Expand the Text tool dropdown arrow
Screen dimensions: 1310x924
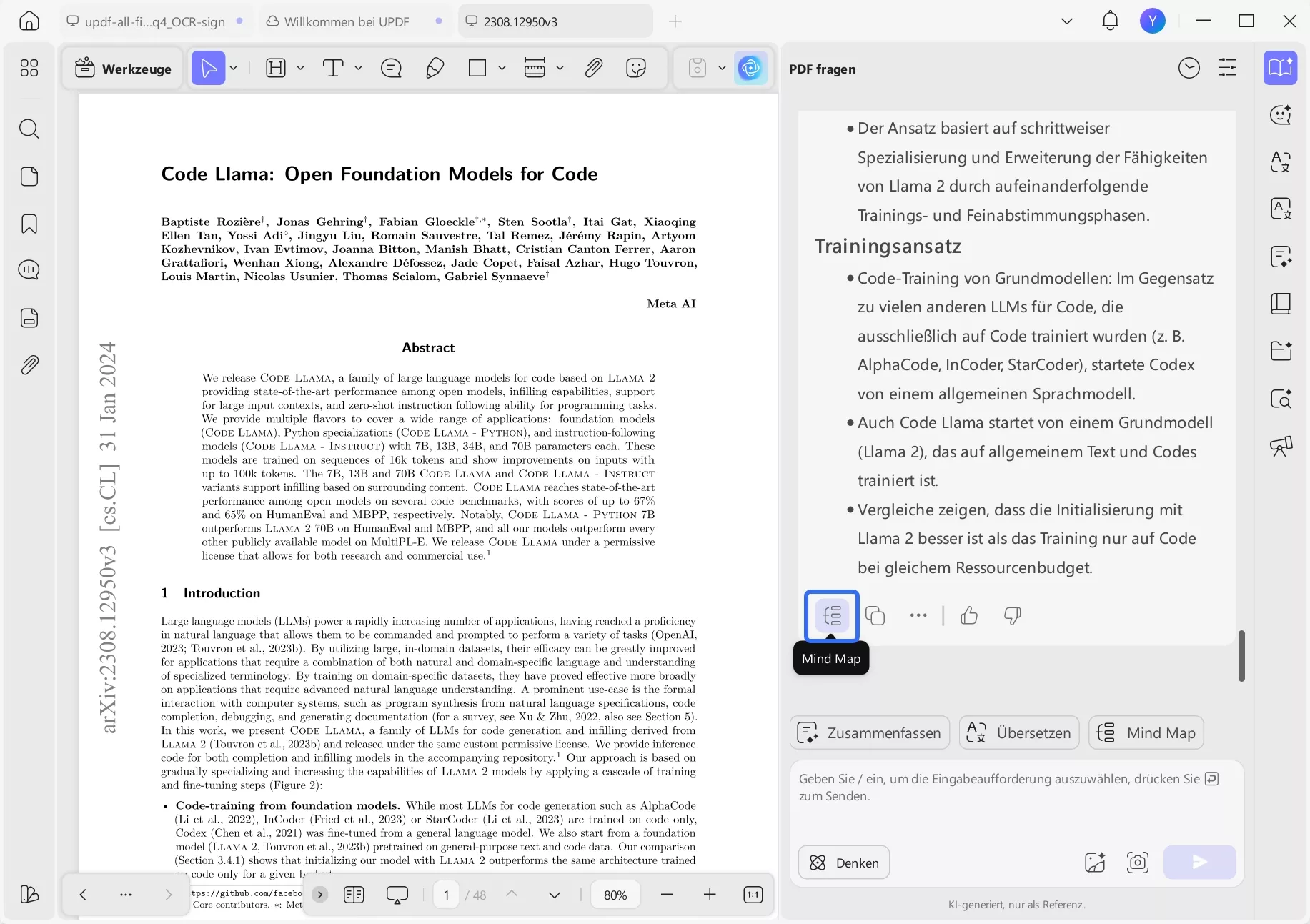(x=359, y=69)
